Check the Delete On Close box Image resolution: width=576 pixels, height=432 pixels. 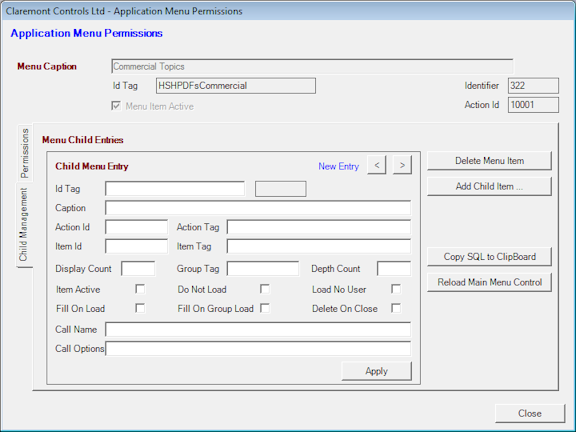click(396, 308)
